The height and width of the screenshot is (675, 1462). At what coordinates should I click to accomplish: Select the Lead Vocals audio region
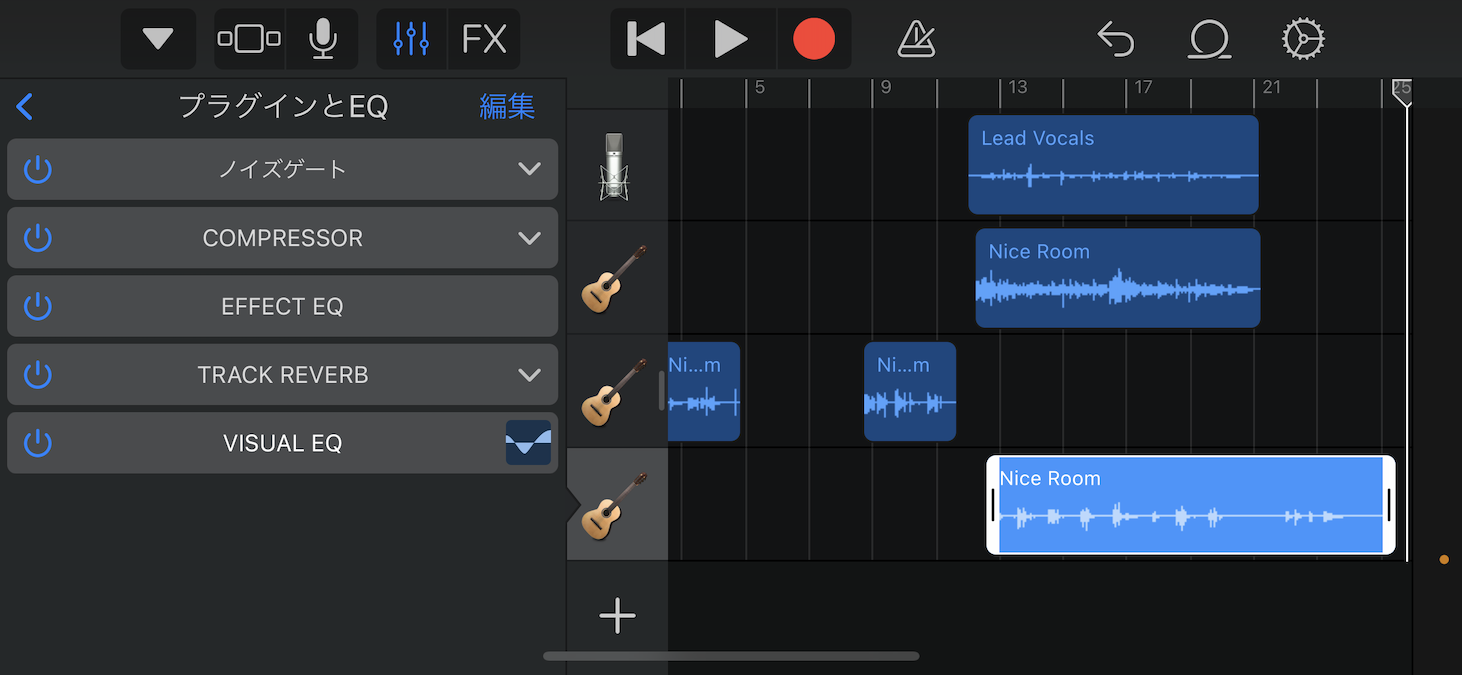pyautogui.click(x=1113, y=165)
